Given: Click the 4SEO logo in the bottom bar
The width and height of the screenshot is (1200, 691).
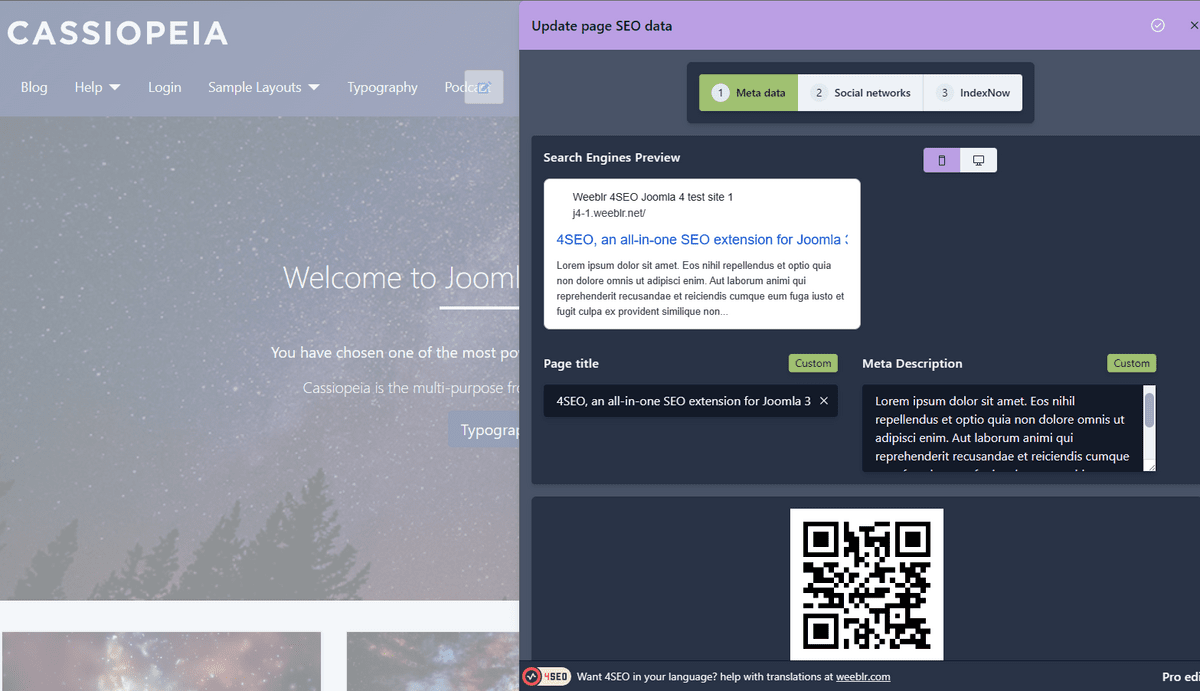Looking at the screenshot, I should point(546,677).
